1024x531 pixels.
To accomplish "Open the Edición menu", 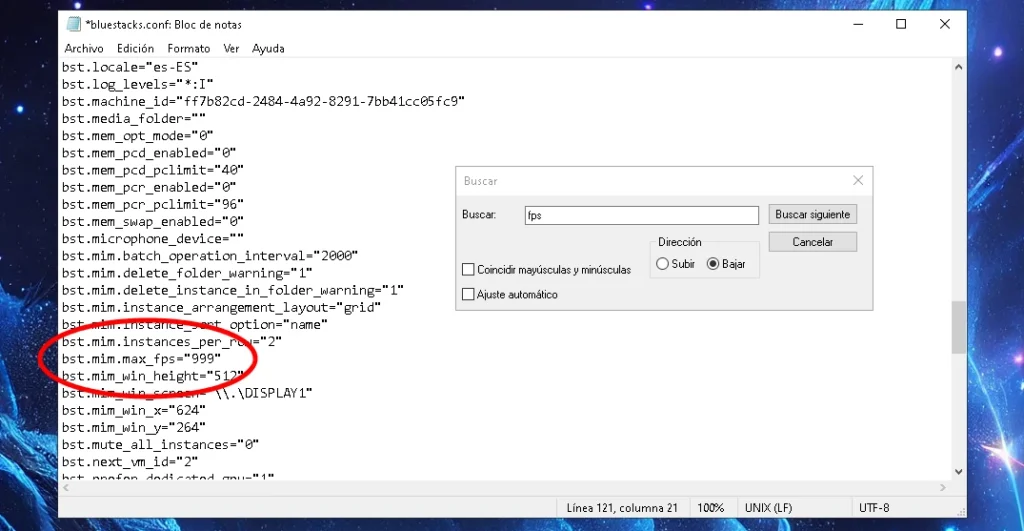I will coord(135,48).
